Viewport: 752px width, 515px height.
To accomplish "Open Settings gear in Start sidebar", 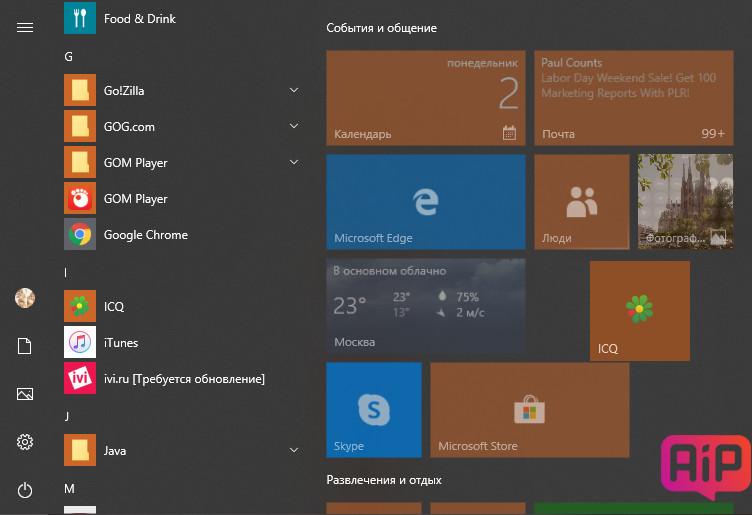I will point(25,442).
